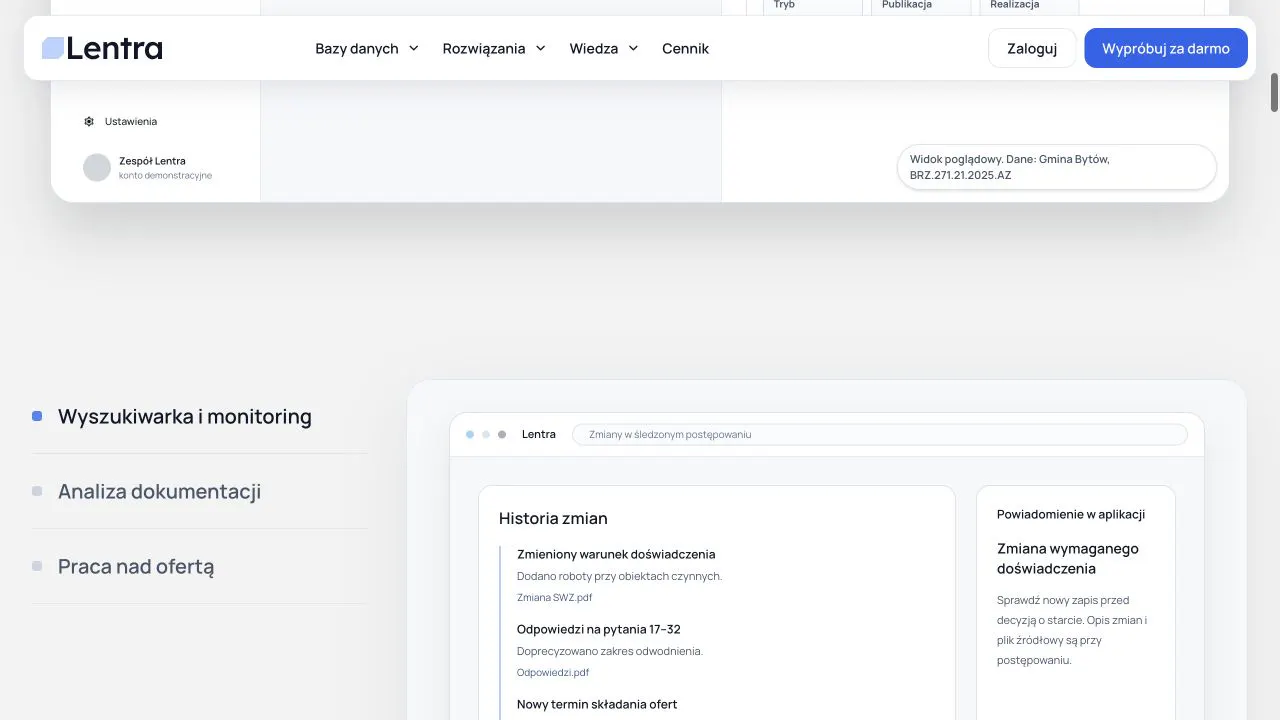The height and width of the screenshot is (720, 1280).
Task: Click the Zaloguj button
Action: 1032,48
